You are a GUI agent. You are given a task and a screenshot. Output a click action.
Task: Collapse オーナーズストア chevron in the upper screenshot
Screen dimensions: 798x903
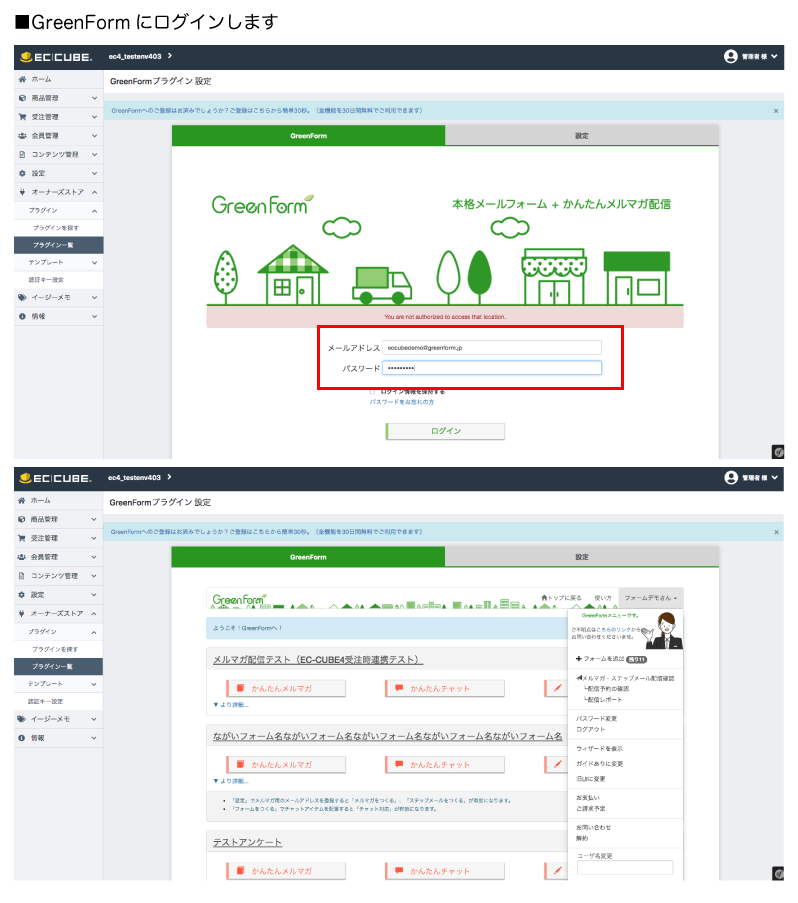(x=94, y=192)
